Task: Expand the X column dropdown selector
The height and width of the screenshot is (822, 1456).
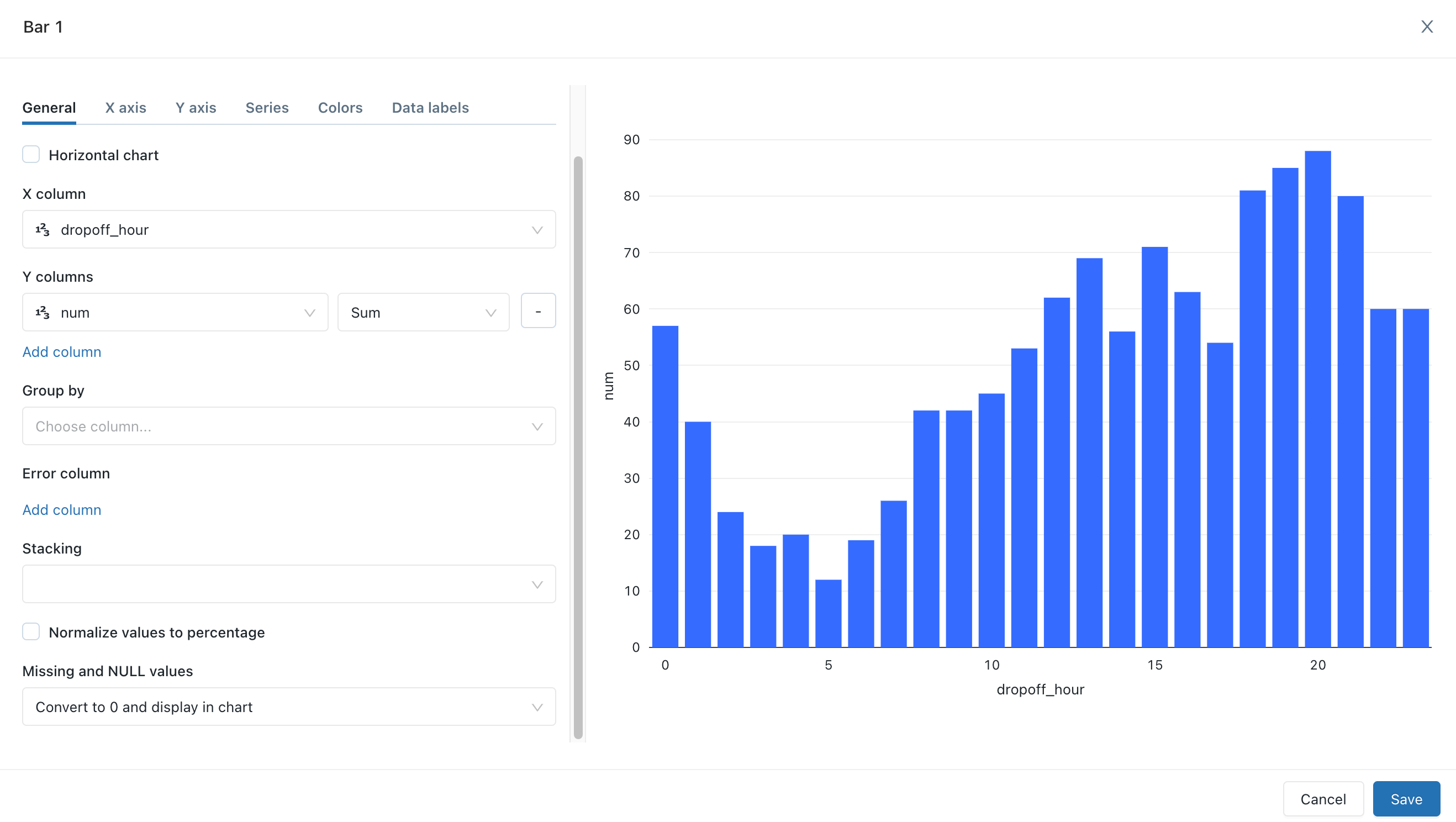Action: point(538,229)
